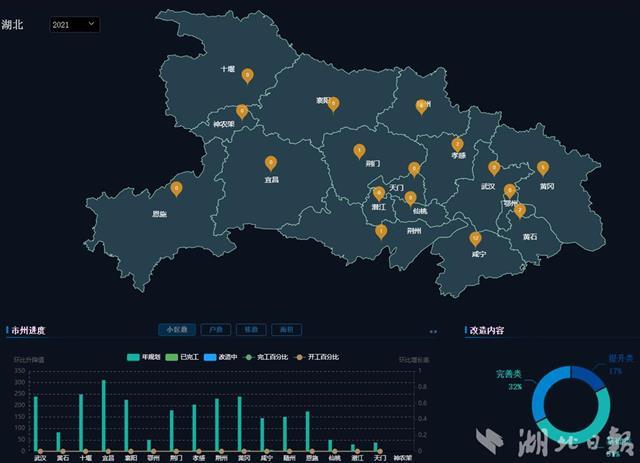Image resolution: width=640 pixels, height=463 pixels.
Task: Click the 宜昌 bar in the chart
Action: pyautogui.click(x=103, y=415)
